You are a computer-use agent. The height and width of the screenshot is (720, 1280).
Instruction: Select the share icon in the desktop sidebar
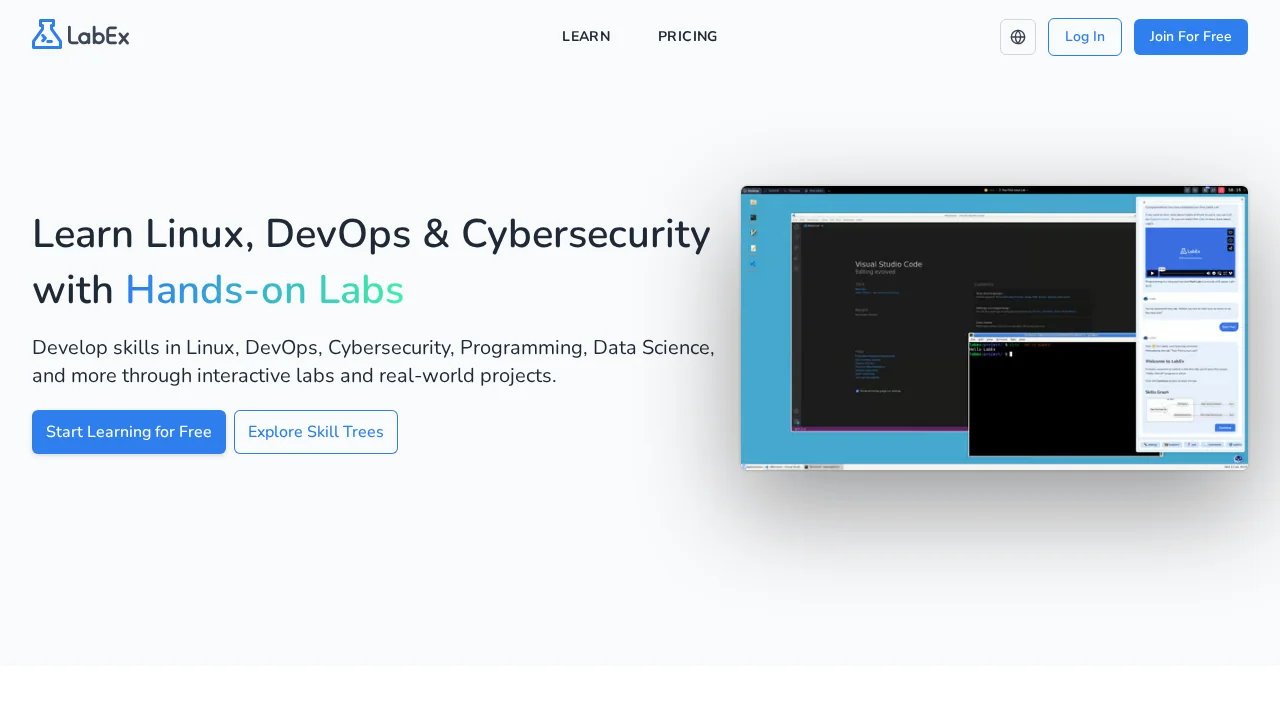click(753, 264)
